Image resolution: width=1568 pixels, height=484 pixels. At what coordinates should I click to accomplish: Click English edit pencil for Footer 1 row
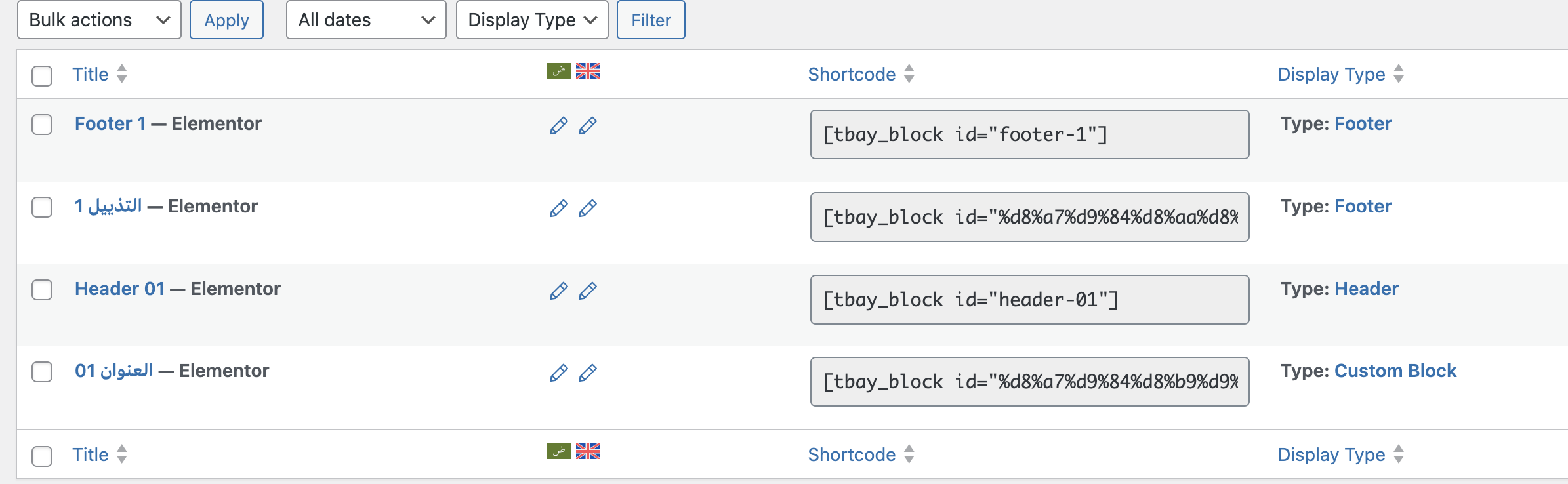(x=588, y=125)
